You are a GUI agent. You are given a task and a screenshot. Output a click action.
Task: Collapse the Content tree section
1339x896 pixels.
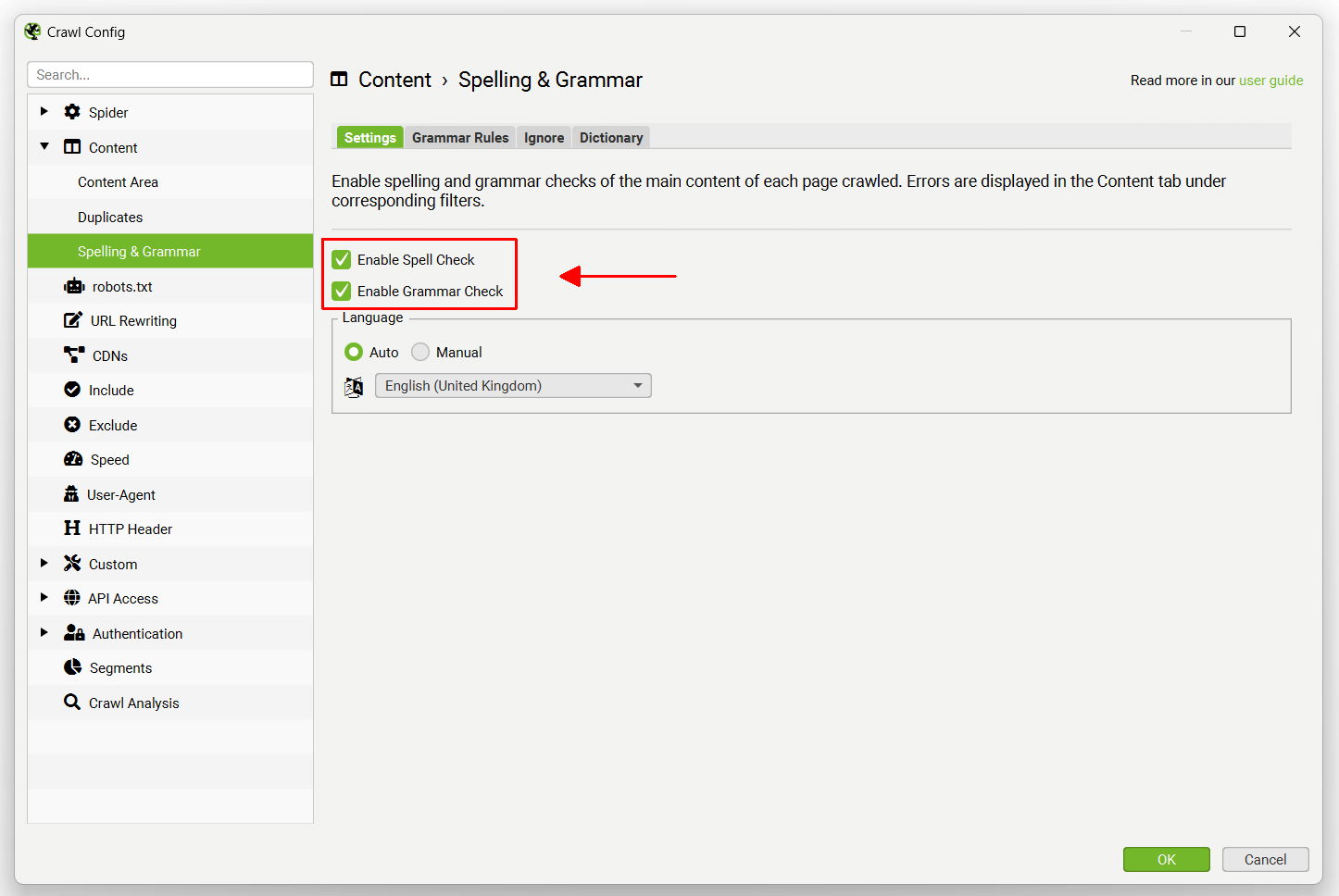click(x=44, y=146)
